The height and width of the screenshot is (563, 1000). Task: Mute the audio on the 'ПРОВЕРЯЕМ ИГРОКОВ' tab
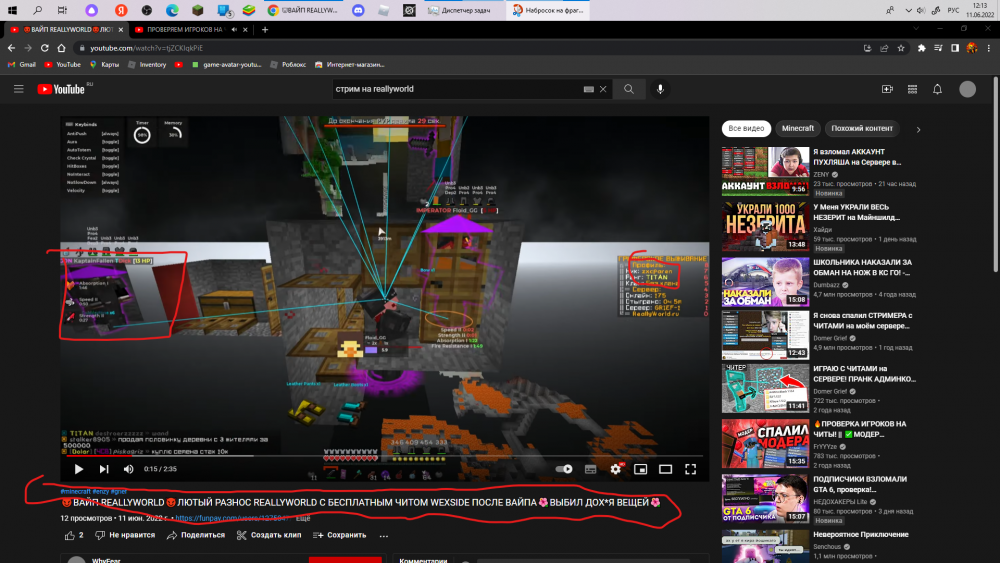coord(235,29)
